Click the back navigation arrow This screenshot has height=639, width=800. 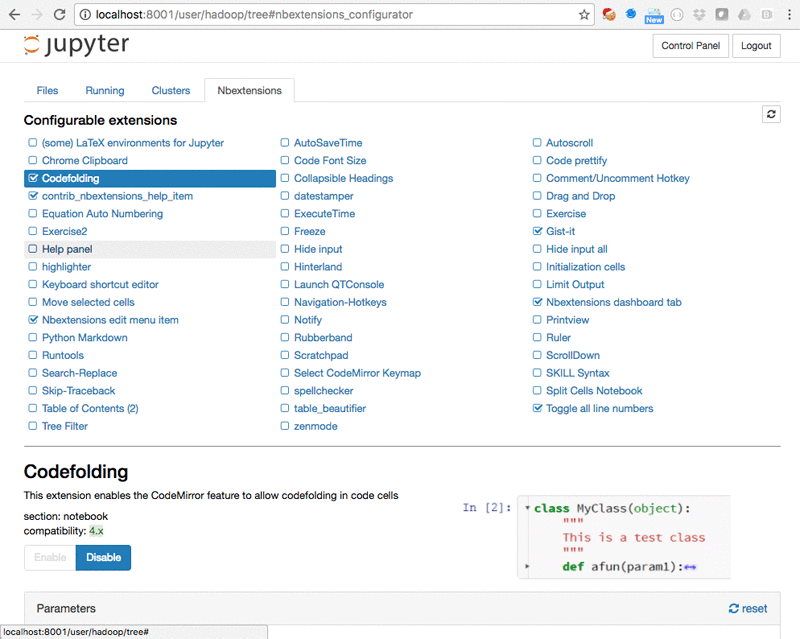tap(15, 15)
